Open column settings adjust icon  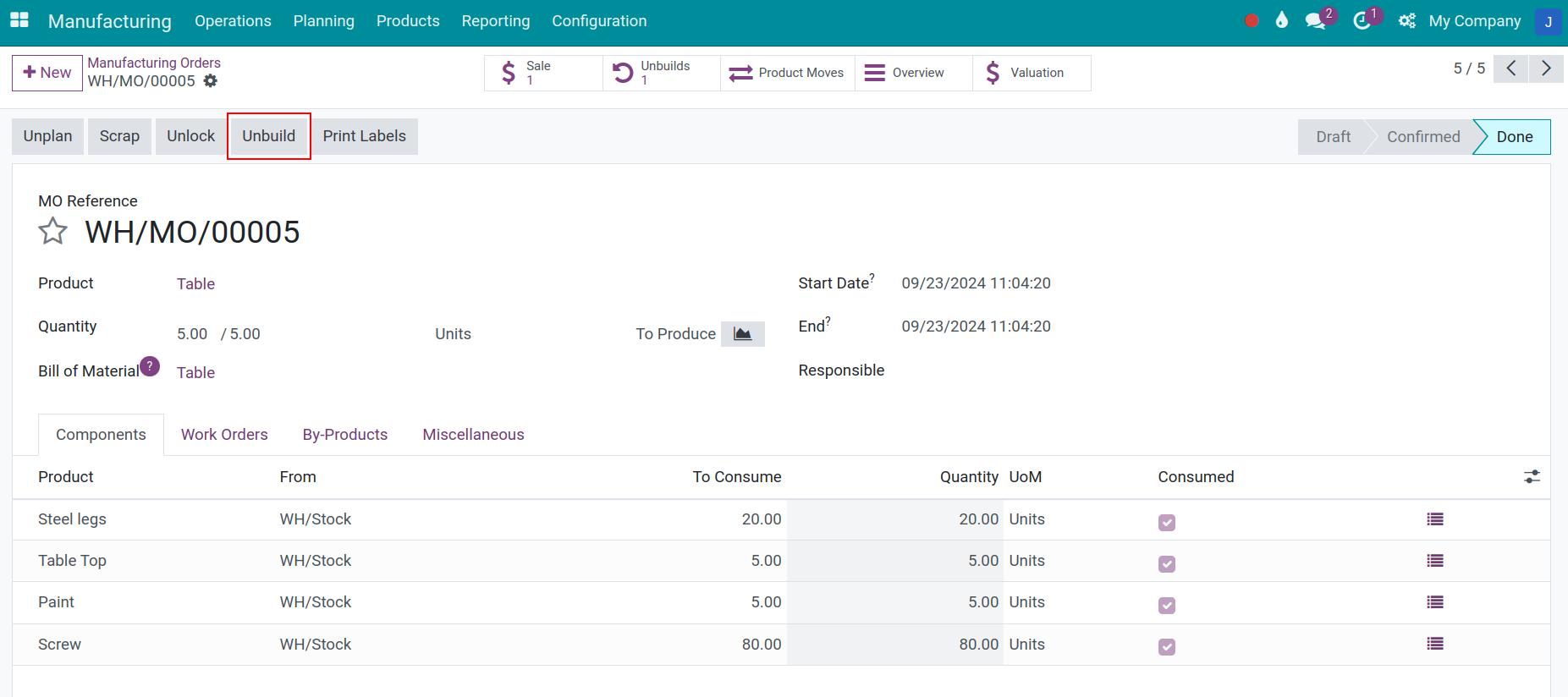(1532, 477)
